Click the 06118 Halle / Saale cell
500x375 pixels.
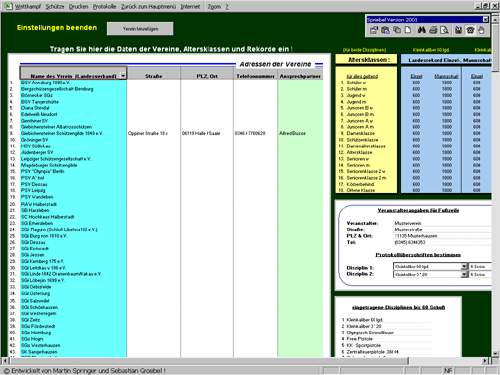coord(207,133)
